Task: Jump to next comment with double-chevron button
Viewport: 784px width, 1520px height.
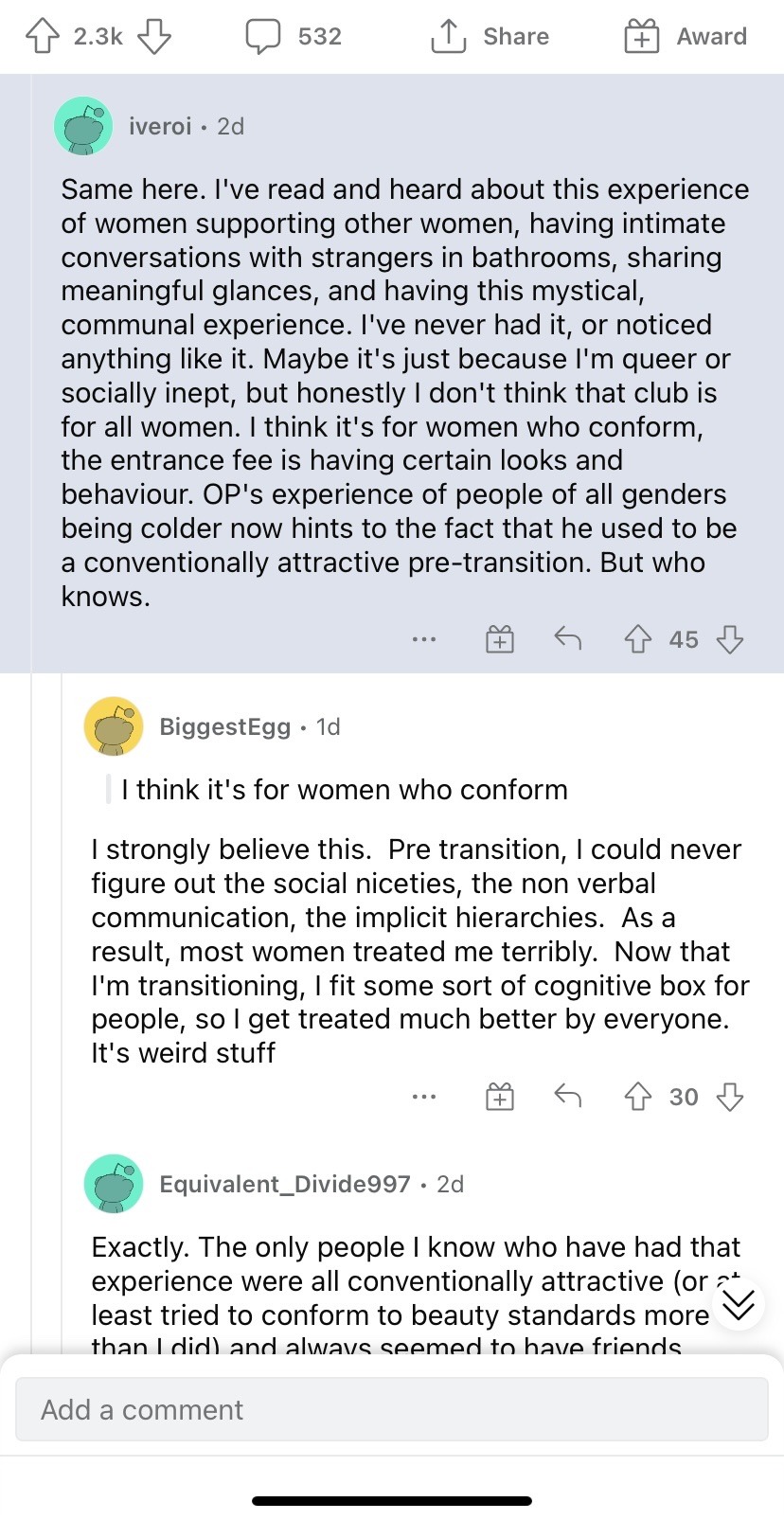Action: (x=738, y=1304)
